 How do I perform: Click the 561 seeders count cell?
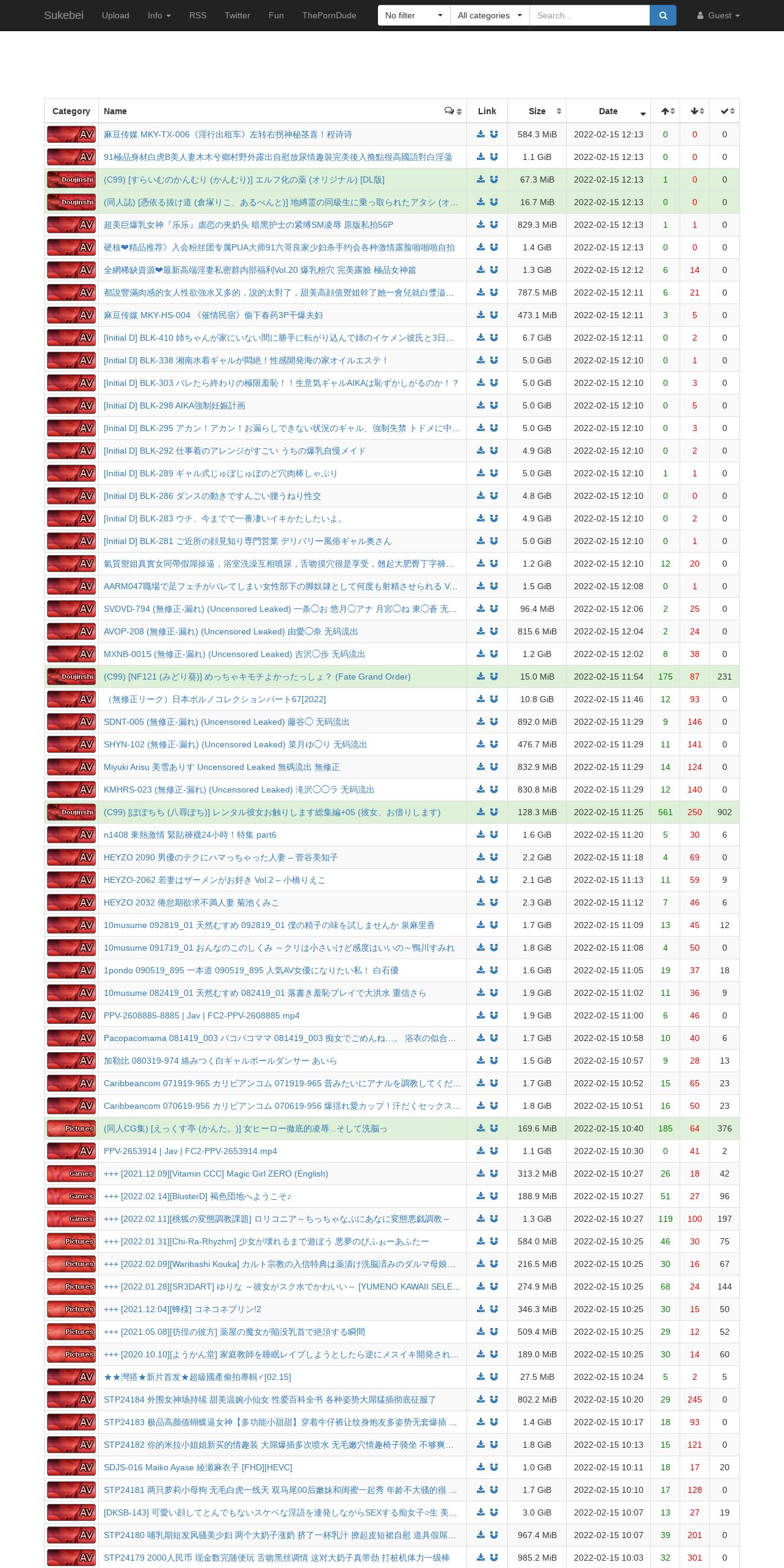[x=666, y=812]
